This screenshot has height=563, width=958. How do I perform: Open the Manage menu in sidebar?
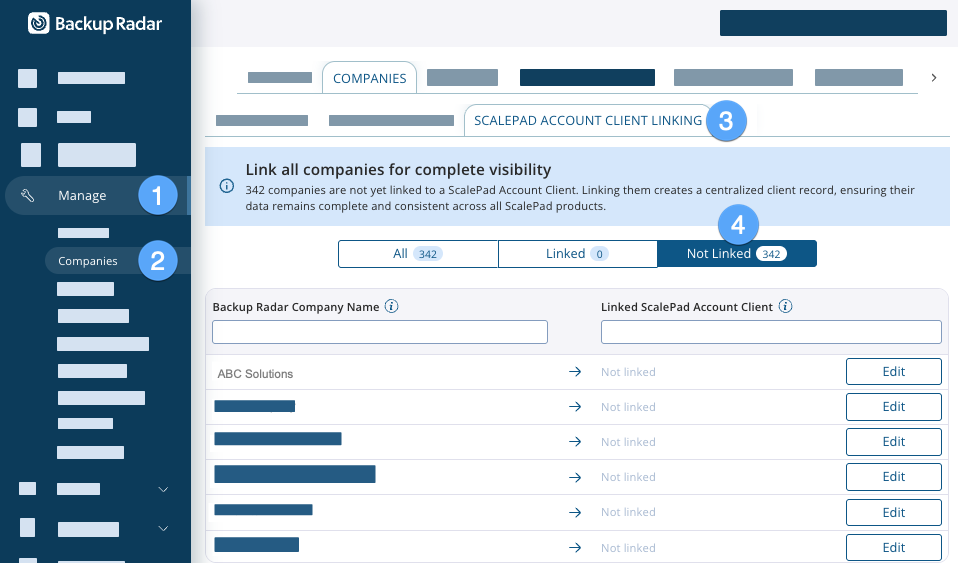[82, 196]
